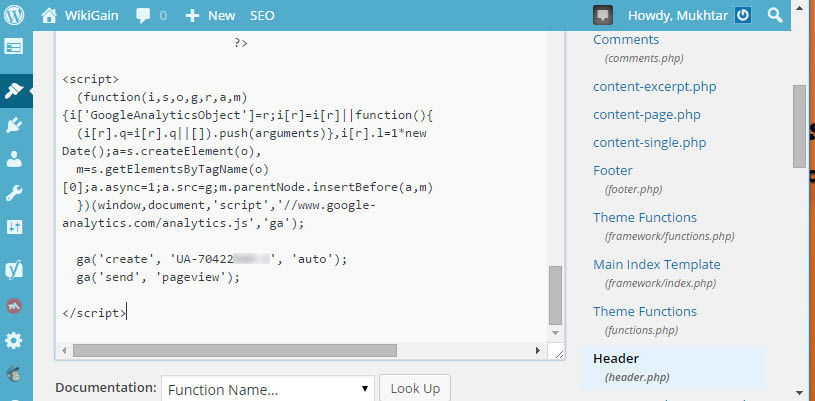
Task: Open the WordPress logo menu
Action: coord(14,15)
